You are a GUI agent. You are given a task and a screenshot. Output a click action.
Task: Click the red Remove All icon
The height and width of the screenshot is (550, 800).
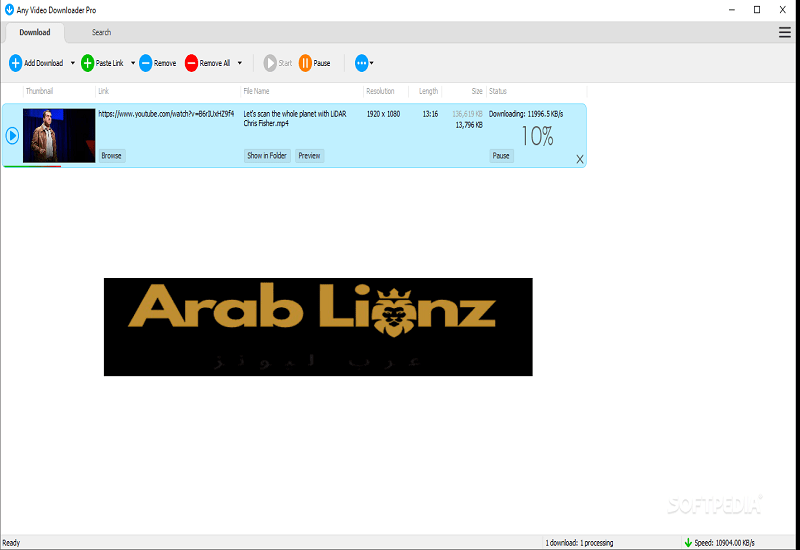point(191,63)
